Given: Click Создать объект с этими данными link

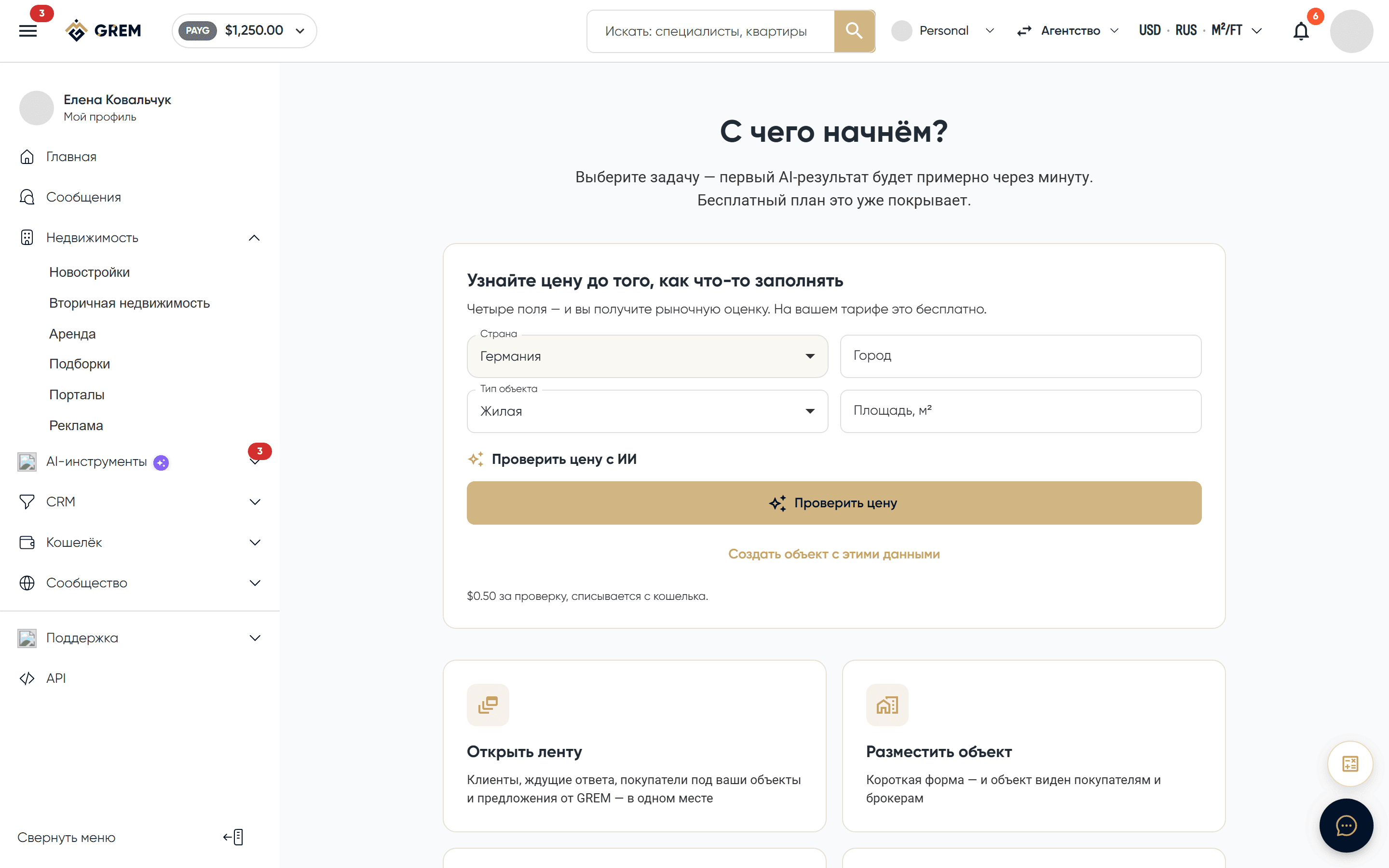Looking at the screenshot, I should [x=834, y=554].
